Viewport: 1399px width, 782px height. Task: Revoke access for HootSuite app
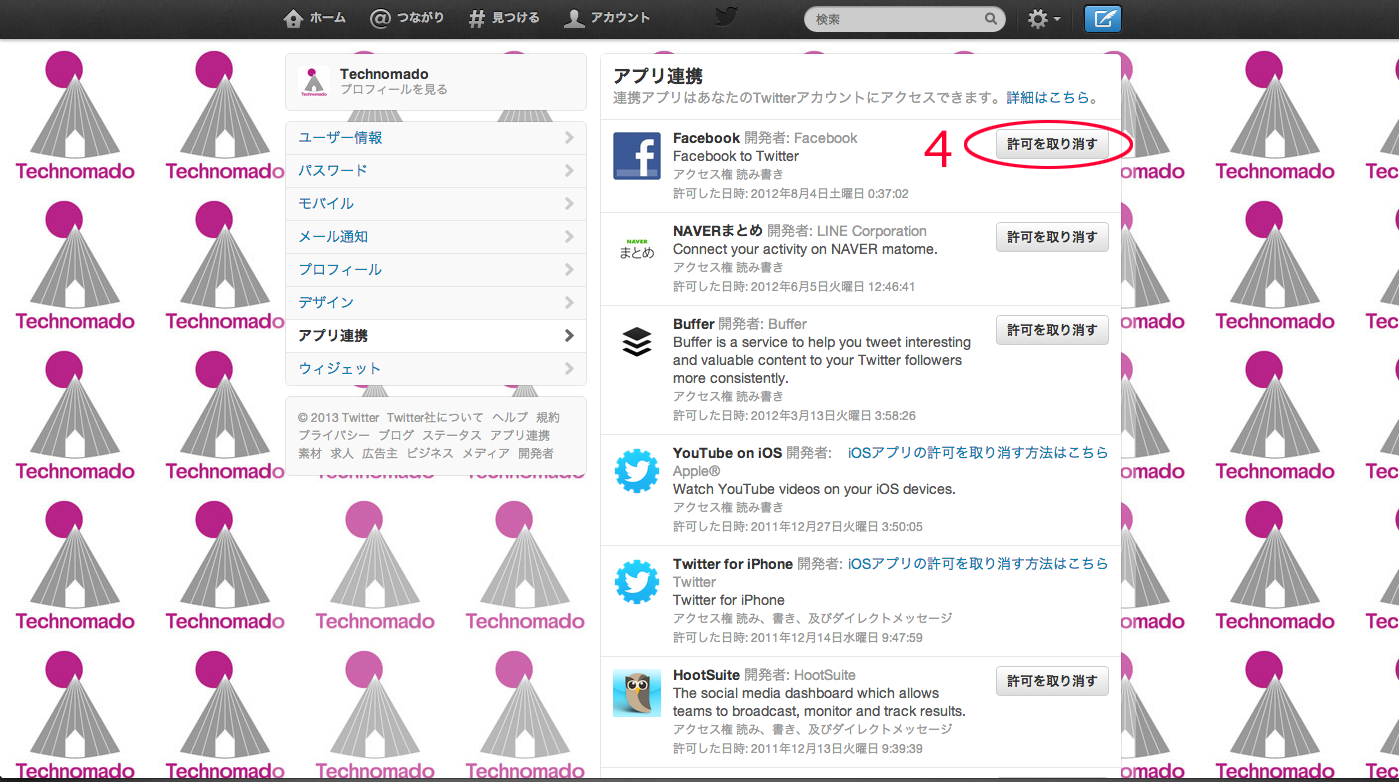[x=1052, y=681]
